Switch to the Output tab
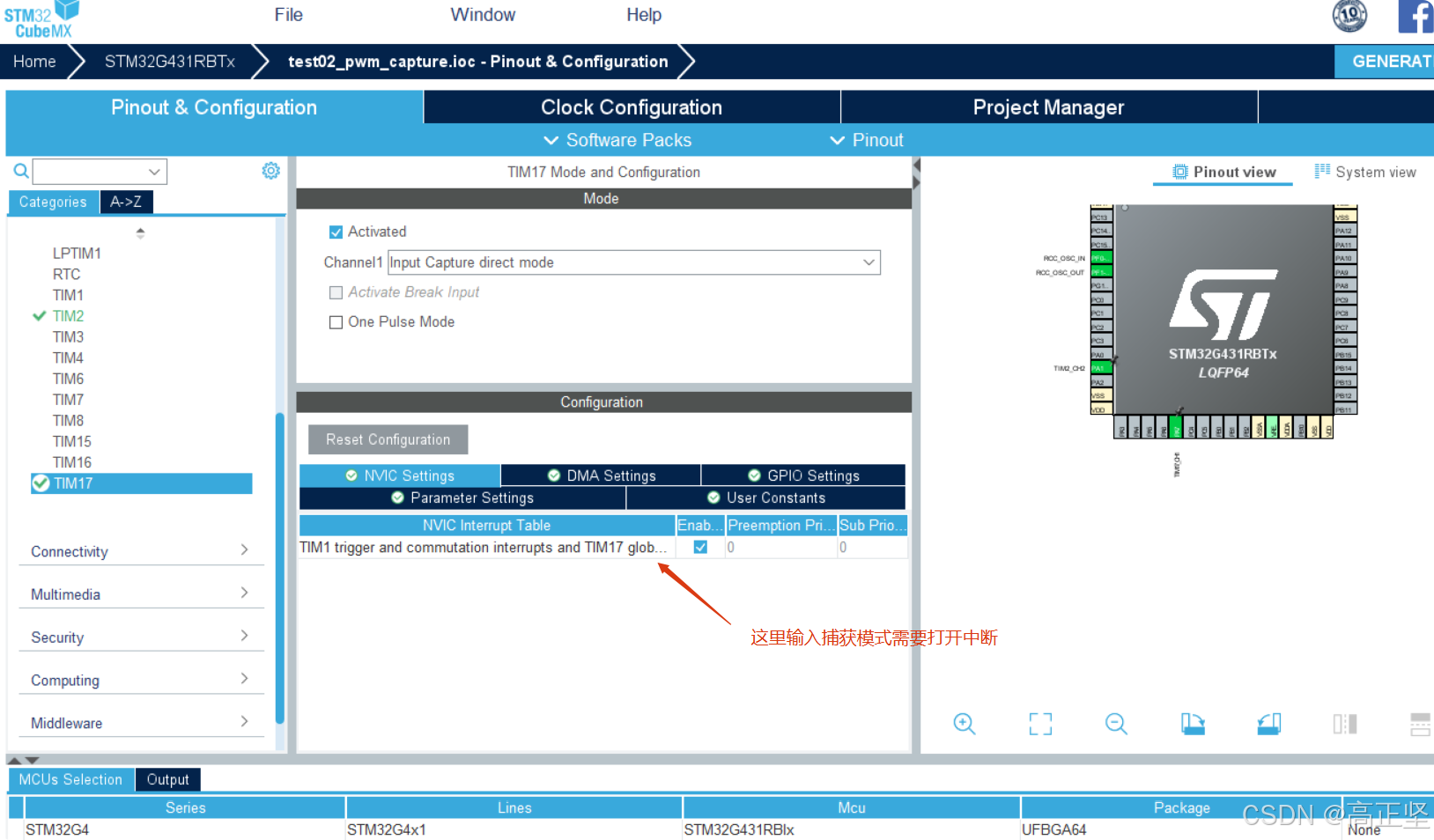This screenshot has height=840, width=1434. 167,779
